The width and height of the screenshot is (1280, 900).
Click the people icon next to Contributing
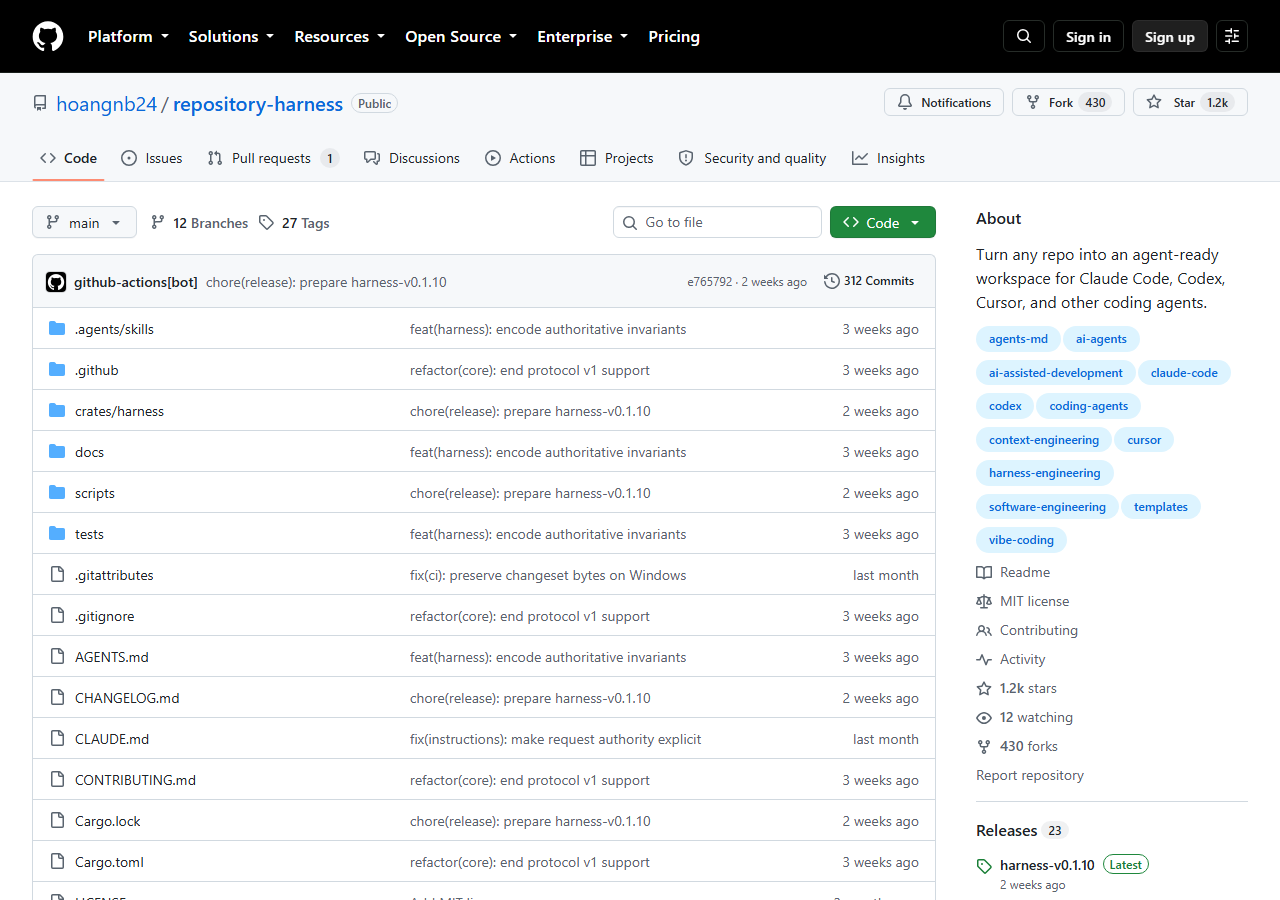(984, 631)
